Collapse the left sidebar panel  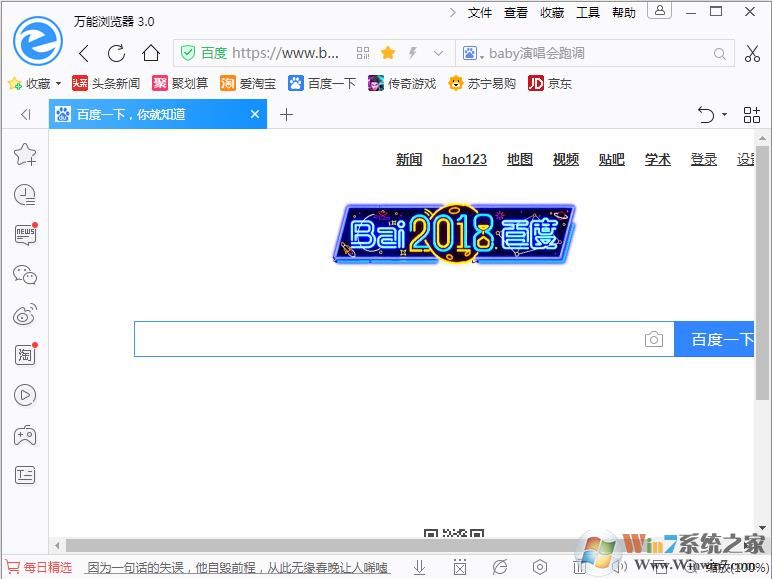pyautogui.click(x=26, y=115)
